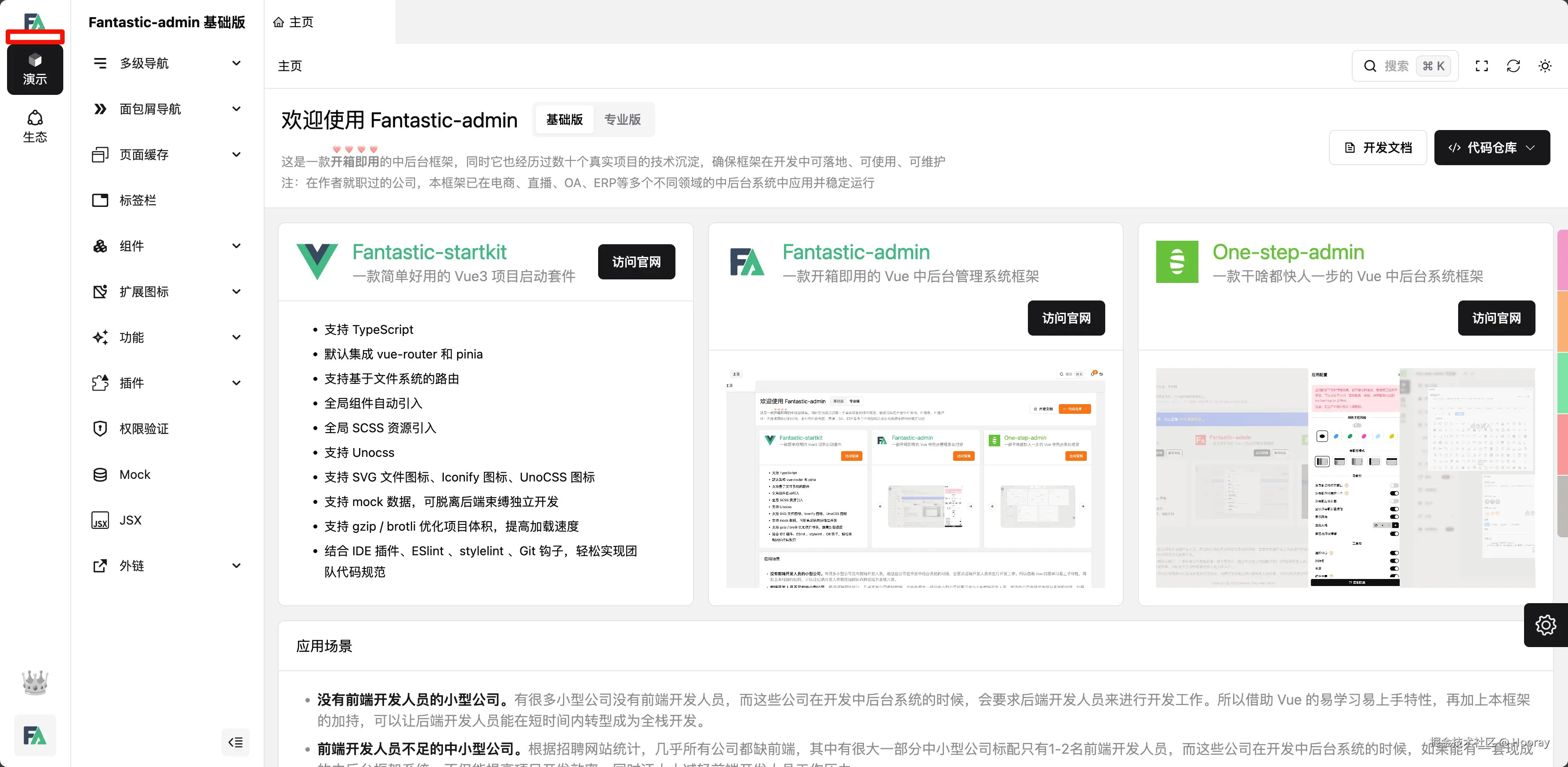Viewport: 1568px width, 767px height.
Task: Toggle the light/dark theme sun icon
Action: point(1545,66)
